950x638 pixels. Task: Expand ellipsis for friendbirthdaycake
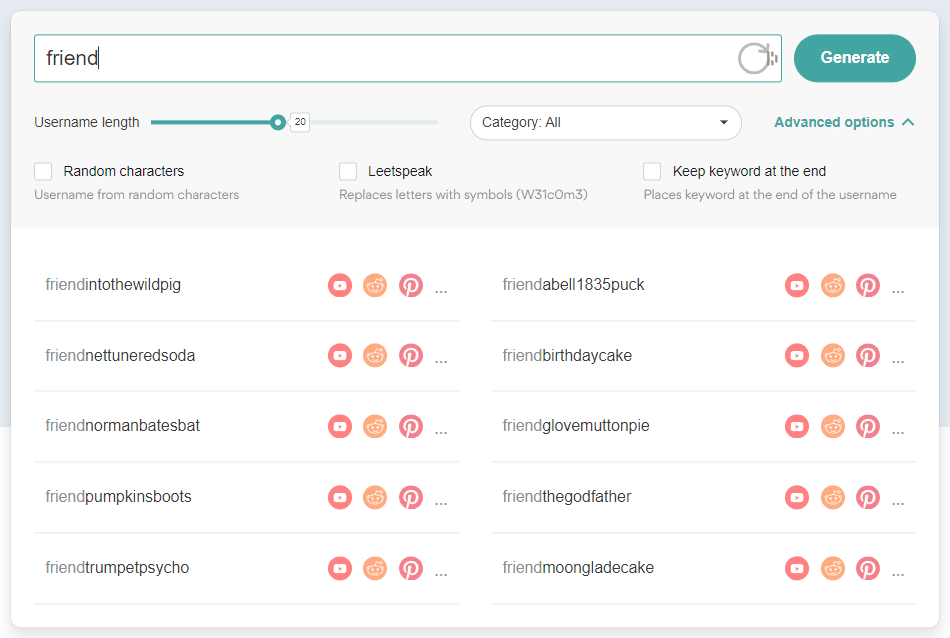coord(898,362)
